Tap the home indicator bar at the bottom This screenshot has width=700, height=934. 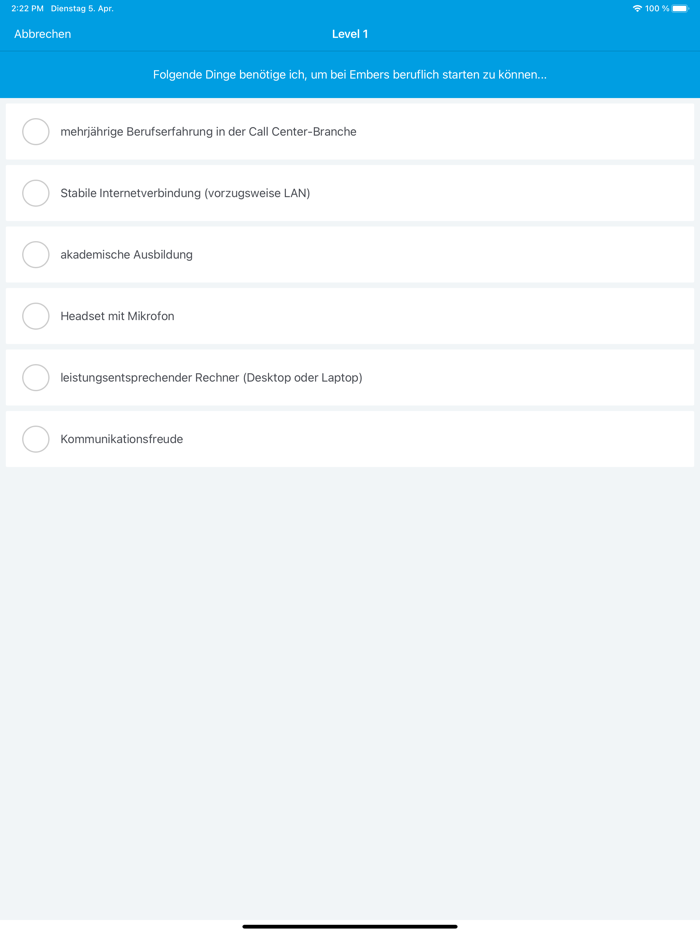click(350, 926)
